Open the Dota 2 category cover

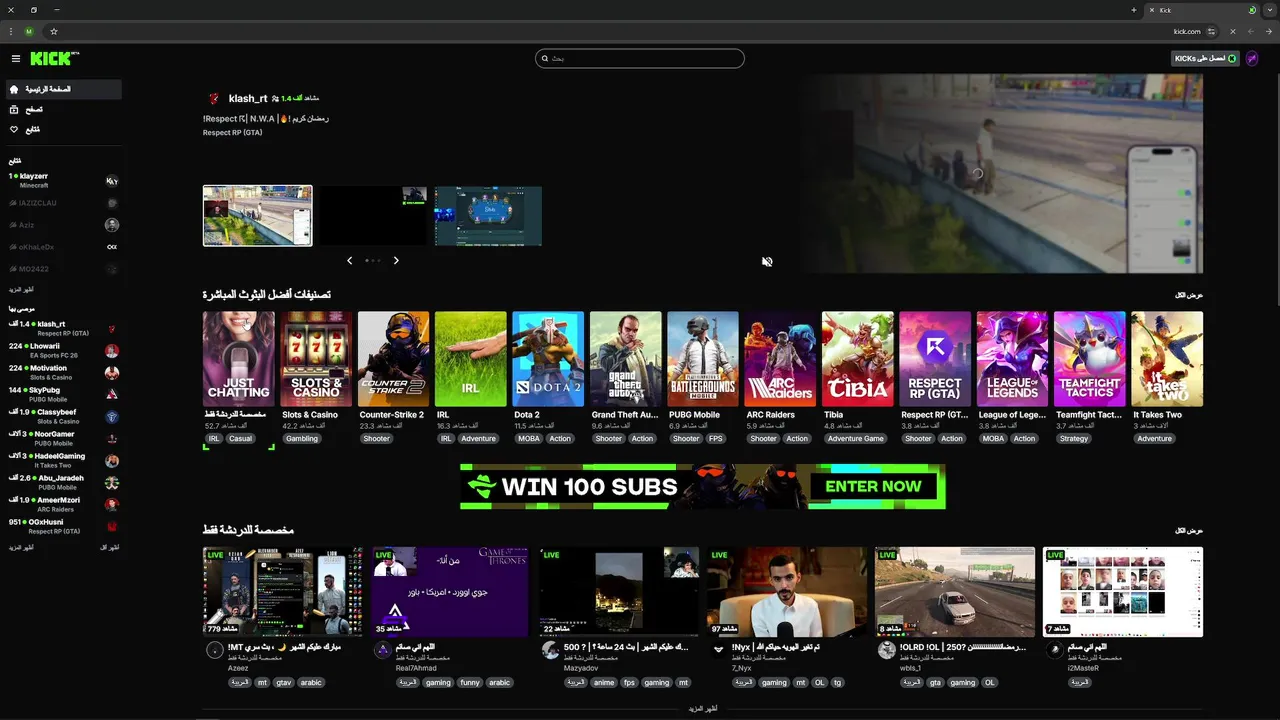tap(548, 359)
